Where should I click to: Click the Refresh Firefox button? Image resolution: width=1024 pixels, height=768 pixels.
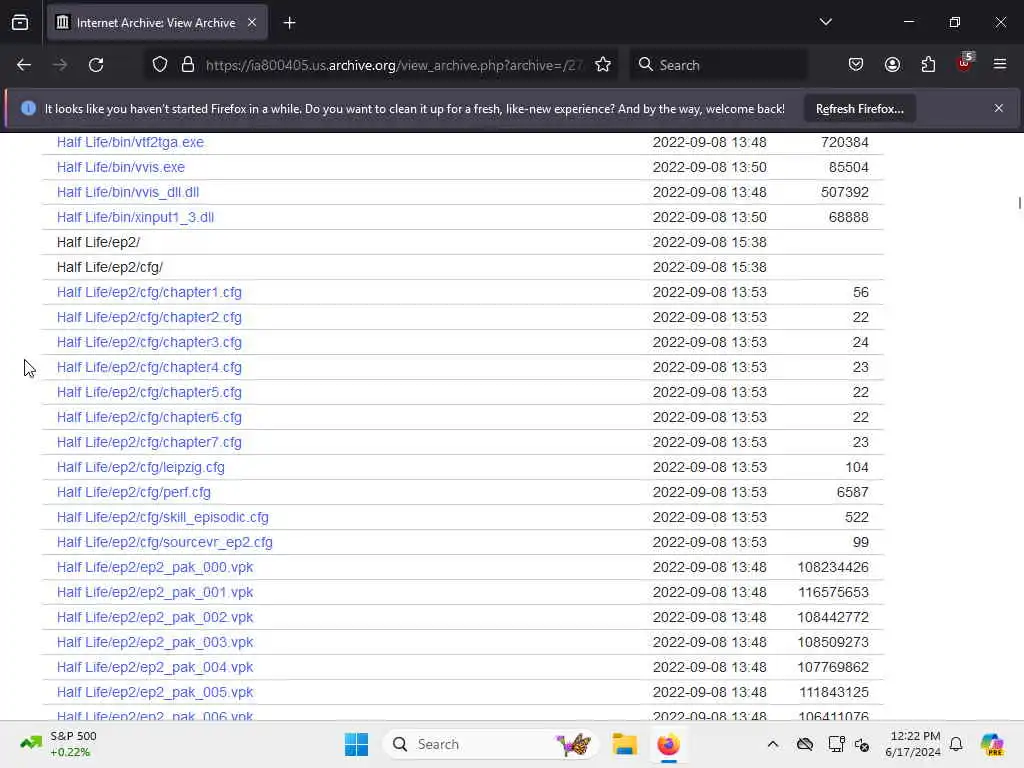coord(859,109)
